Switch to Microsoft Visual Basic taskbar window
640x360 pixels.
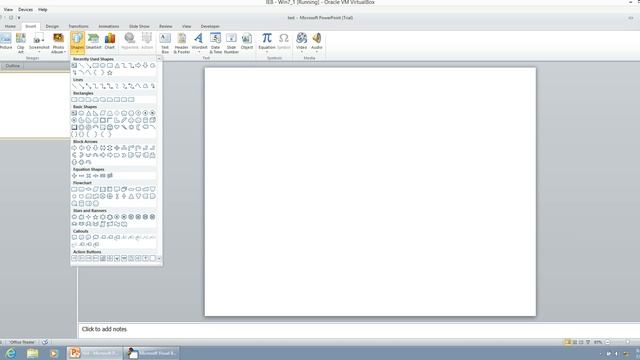point(152,353)
